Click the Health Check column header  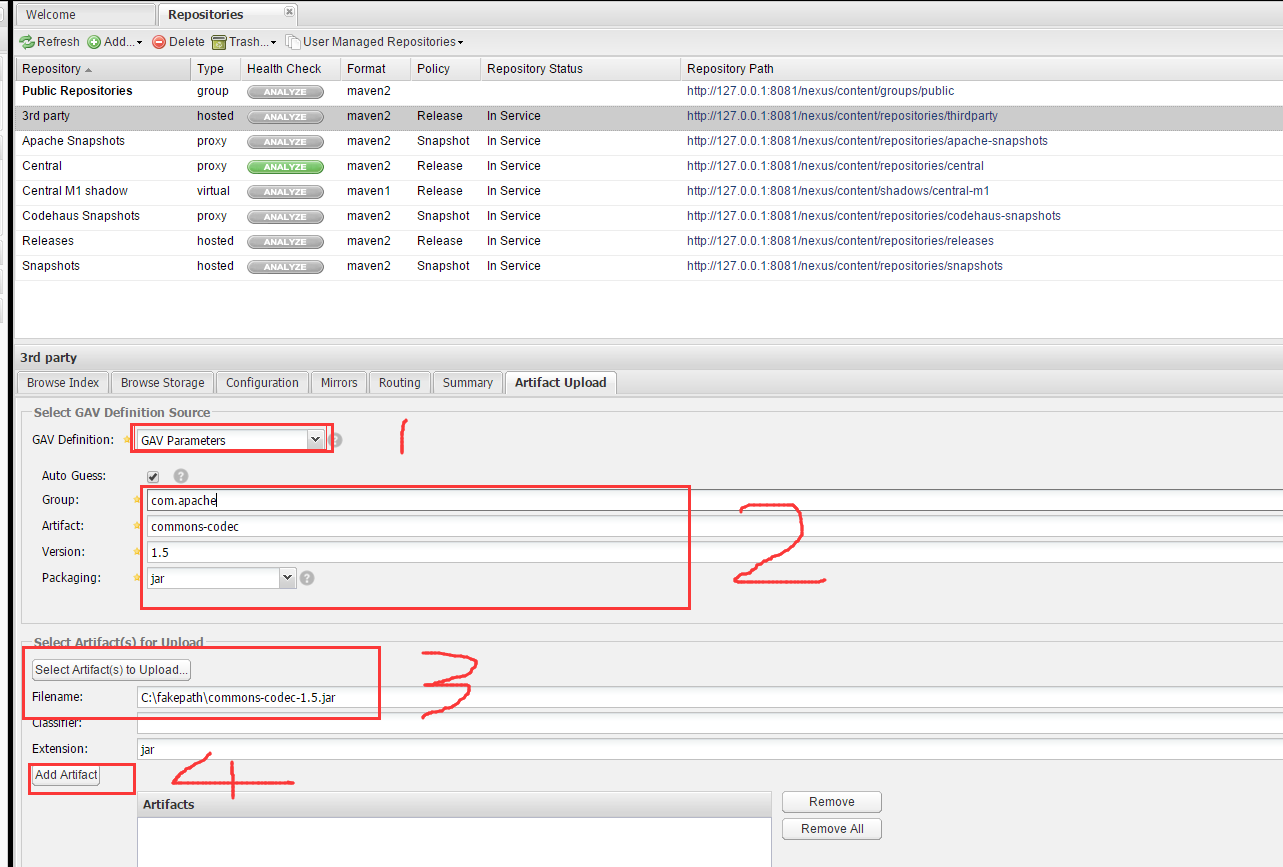point(290,69)
